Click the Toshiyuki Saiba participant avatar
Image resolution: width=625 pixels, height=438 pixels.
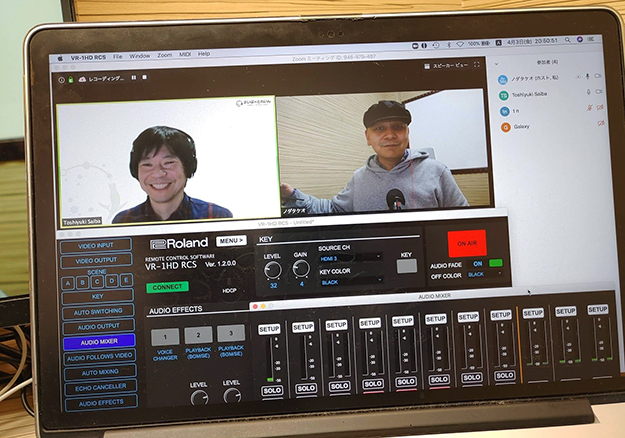pyautogui.click(x=504, y=95)
